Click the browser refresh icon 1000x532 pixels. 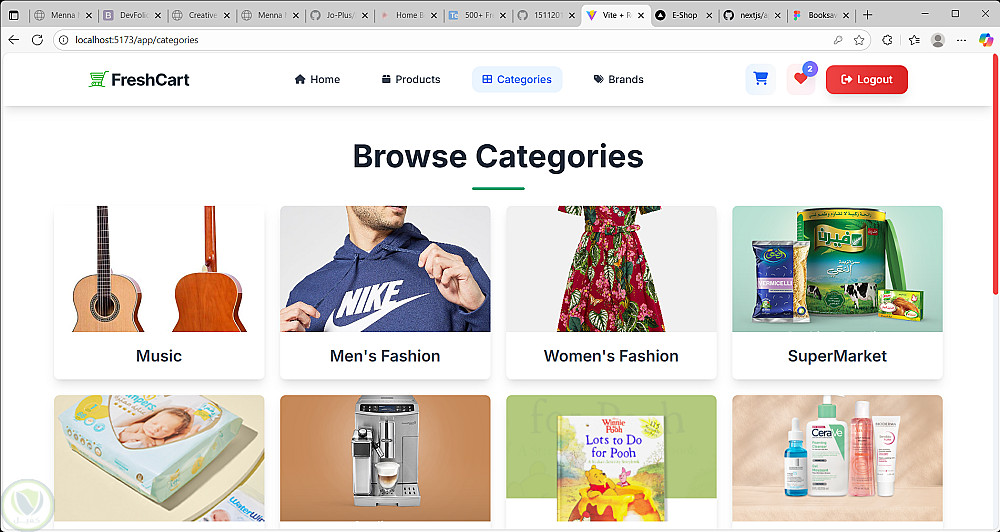pyautogui.click(x=37, y=40)
